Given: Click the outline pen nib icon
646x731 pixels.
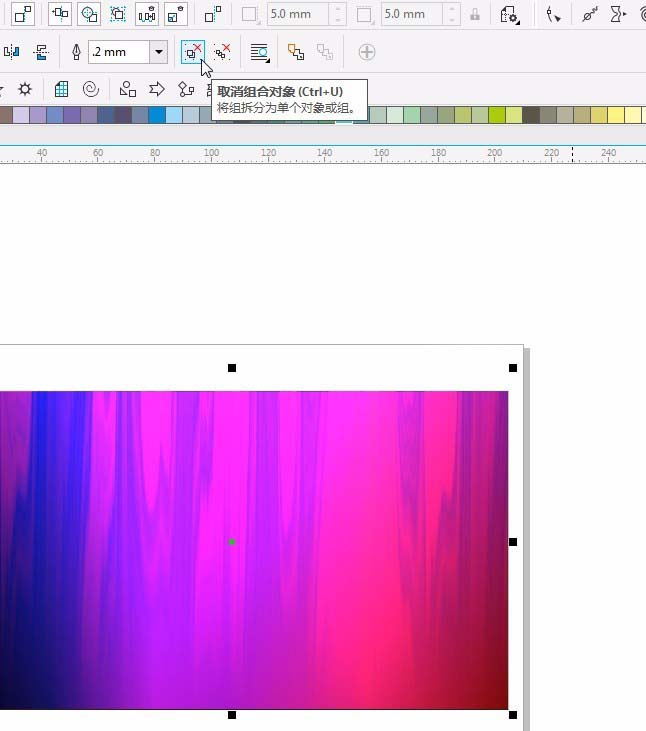Looking at the screenshot, I should point(76,52).
